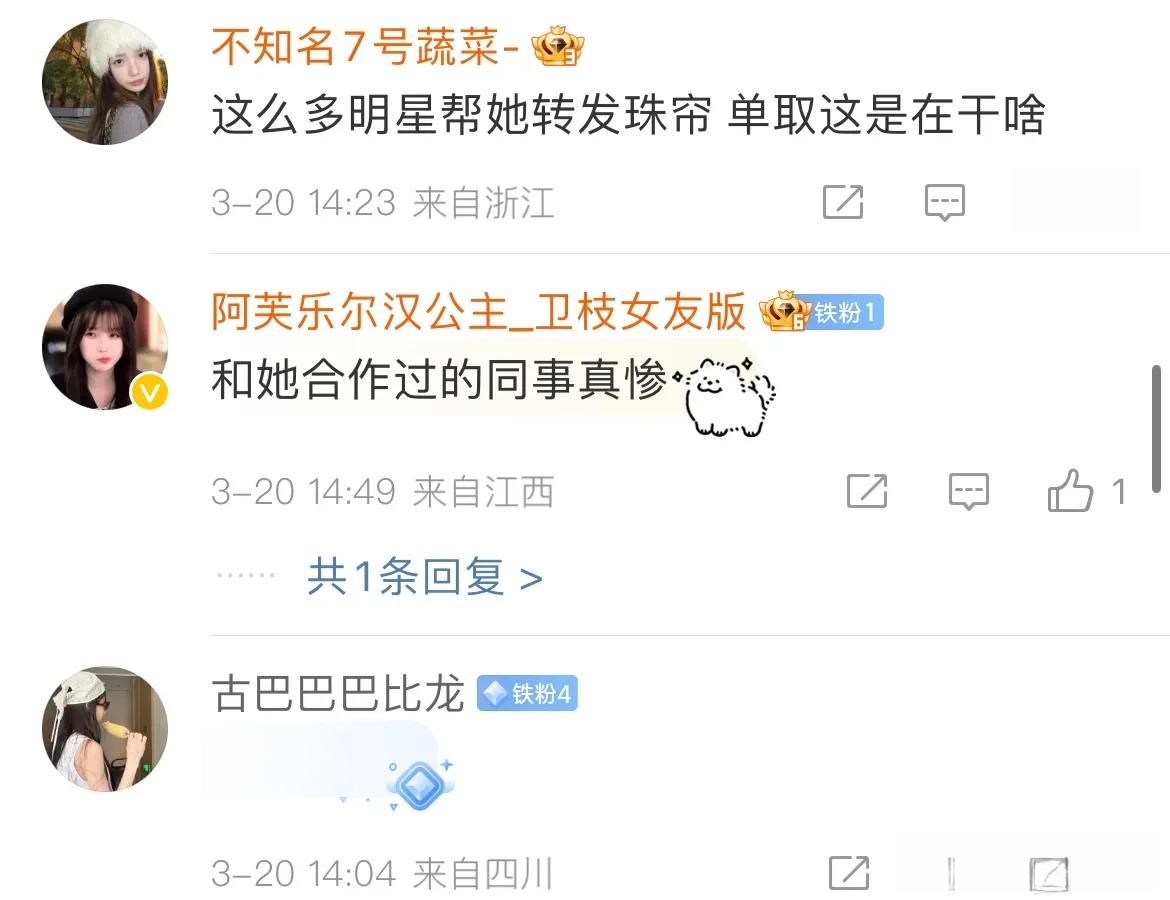Tap the repost icon on the Sichuan comment
Viewport: 1170px width, 900px height.
tap(849, 872)
